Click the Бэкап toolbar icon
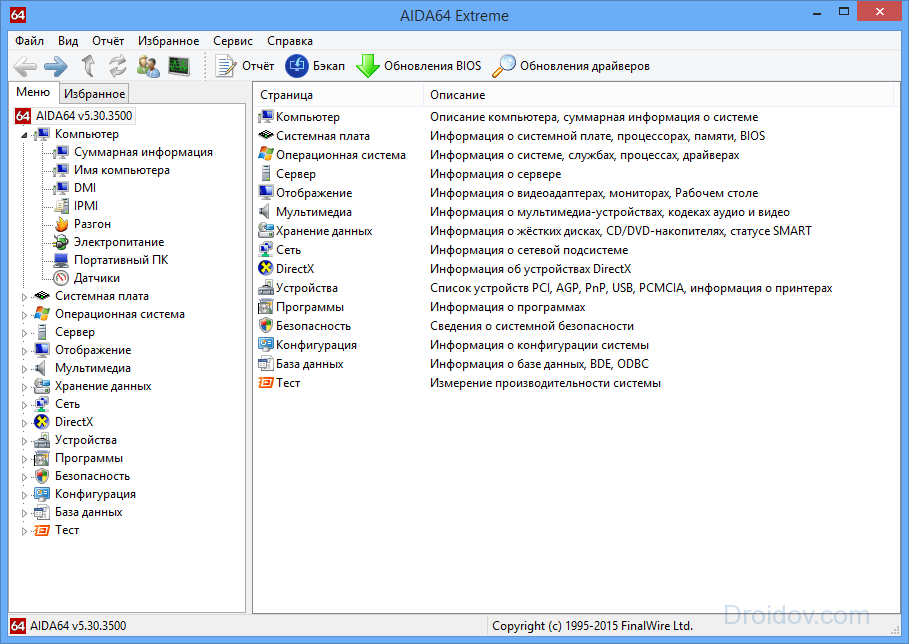 pos(297,66)
